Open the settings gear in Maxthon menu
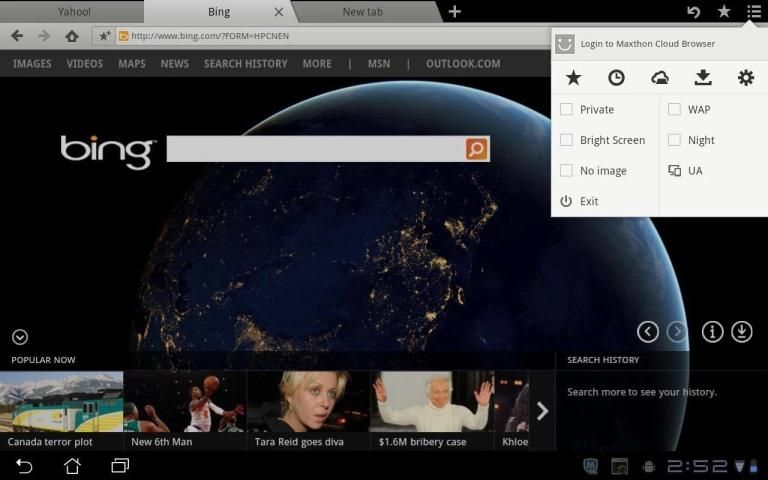 (x=745, y=78)
